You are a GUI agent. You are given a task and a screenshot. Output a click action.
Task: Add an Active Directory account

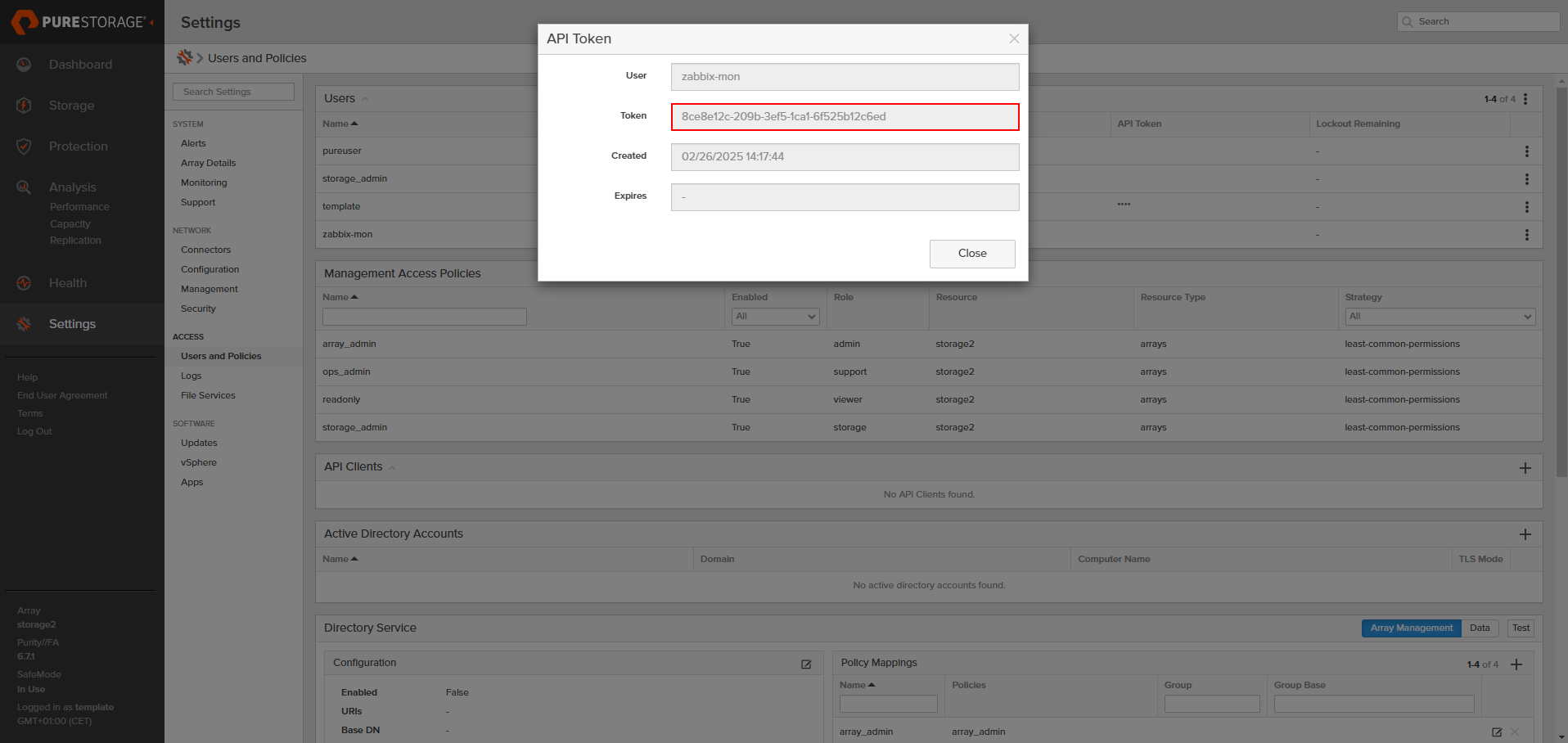pyautogui.click(x=1525, y=534)
